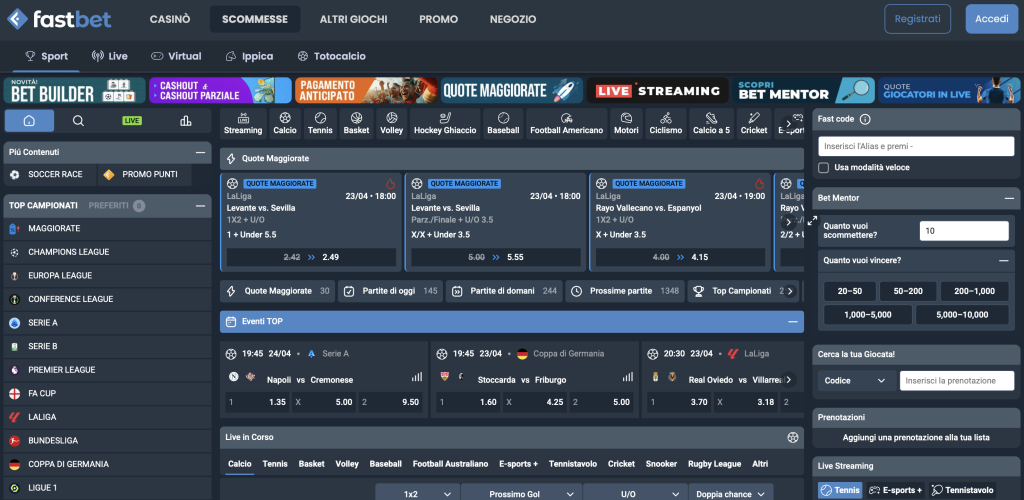
Task: Open the LIVE STREAMING banner
Action: 658,91
